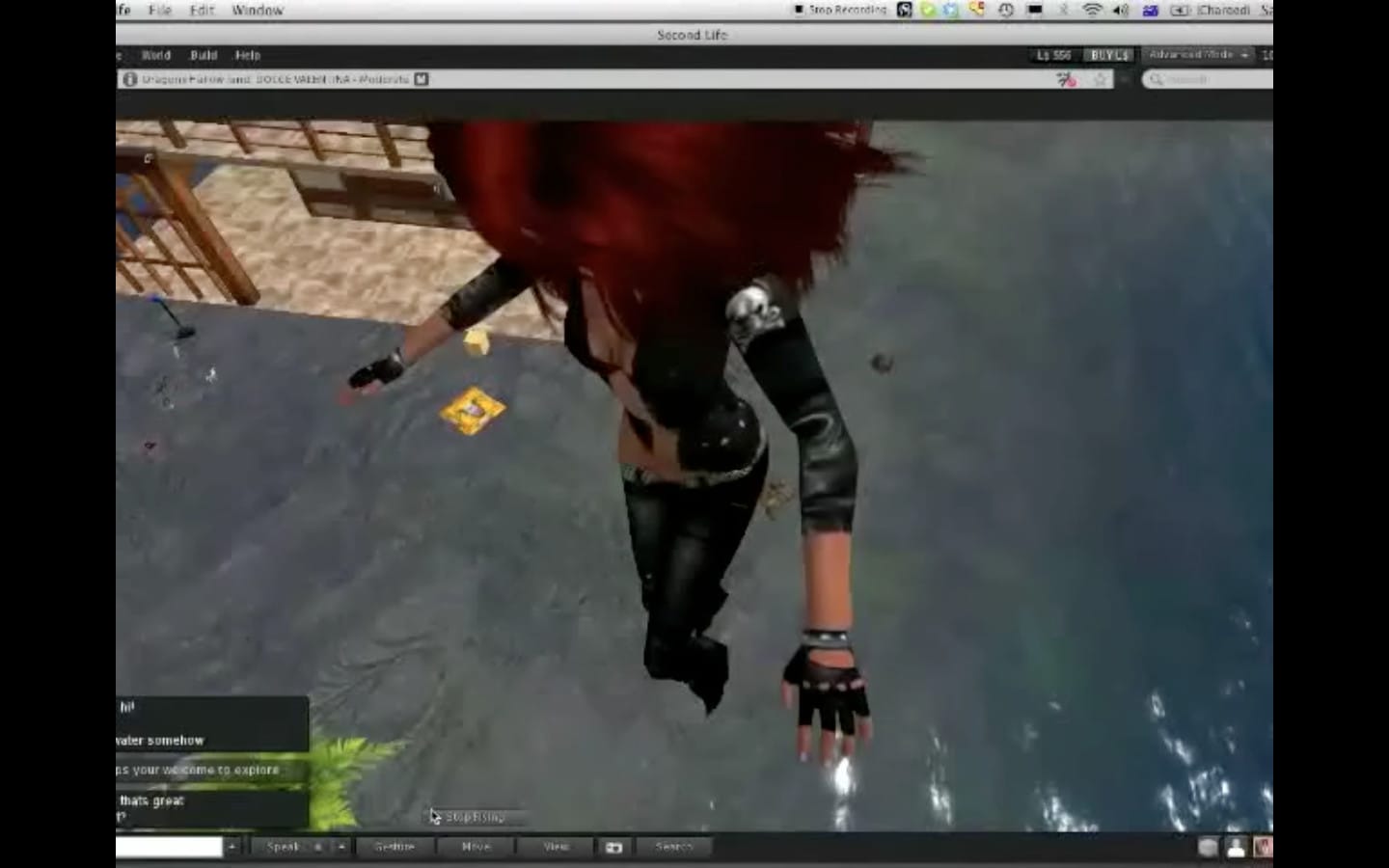Click the BUY L$ button
The width and height of the screenshot is (1389, 868).
coord(1108,55)
